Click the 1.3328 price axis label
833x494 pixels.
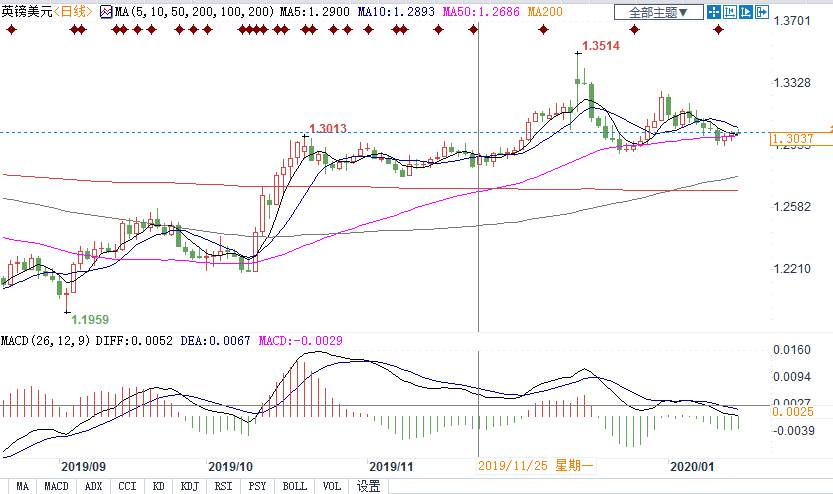(x=792, y=83)
